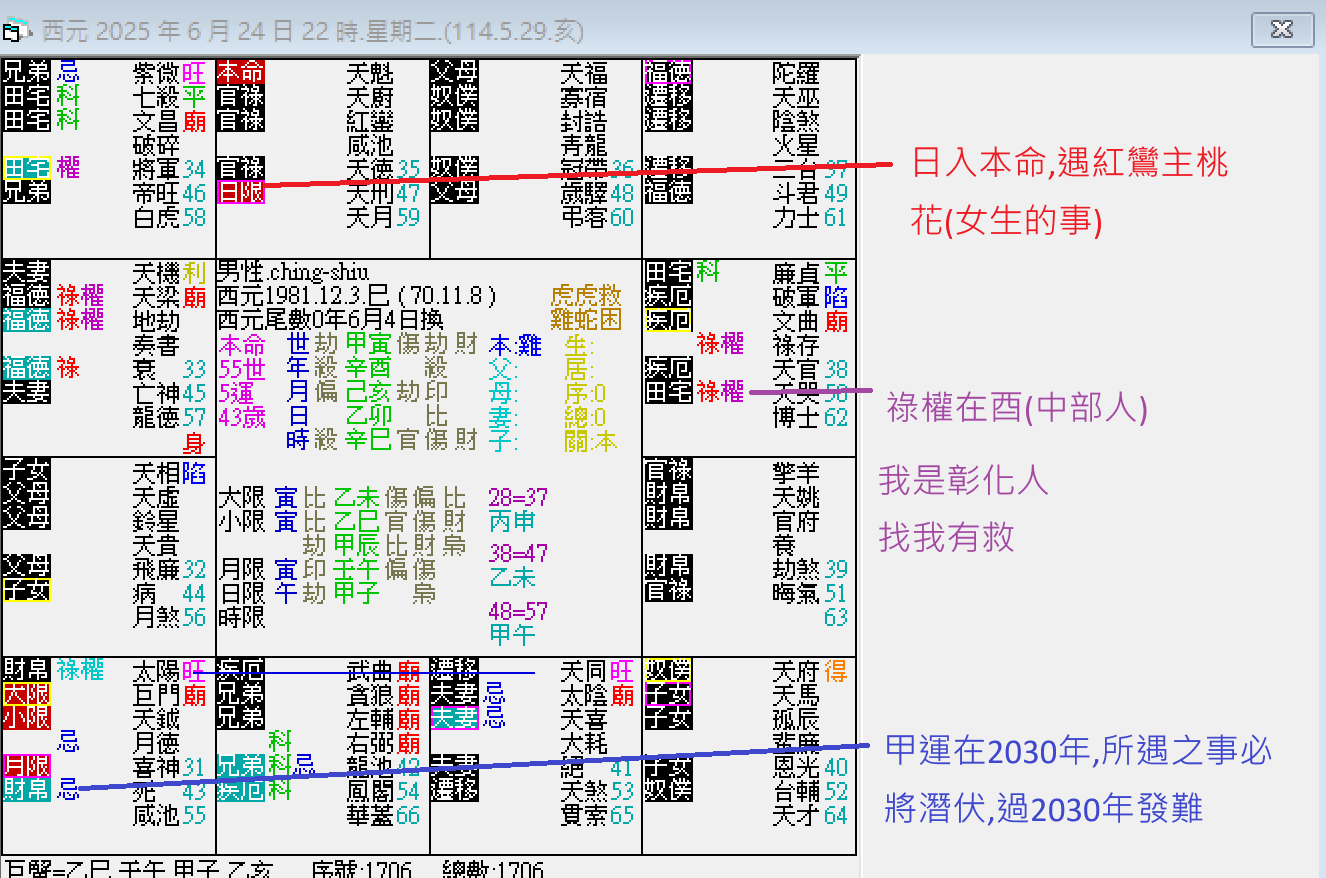Click the 龍德 57 entry
The height and width of the screenshot is (878, 1326).
169,416
